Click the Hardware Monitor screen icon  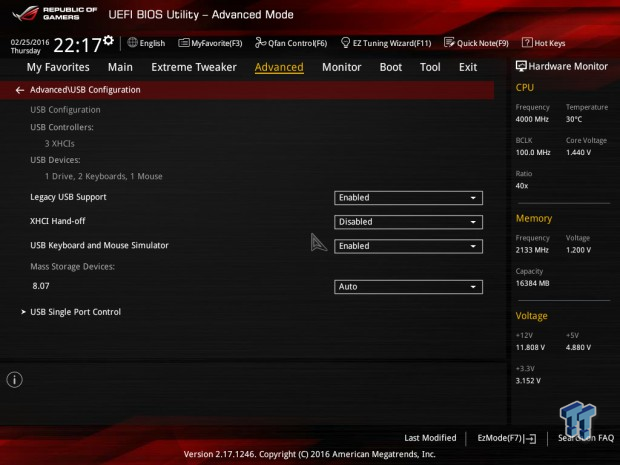click(x=521, y=66)
